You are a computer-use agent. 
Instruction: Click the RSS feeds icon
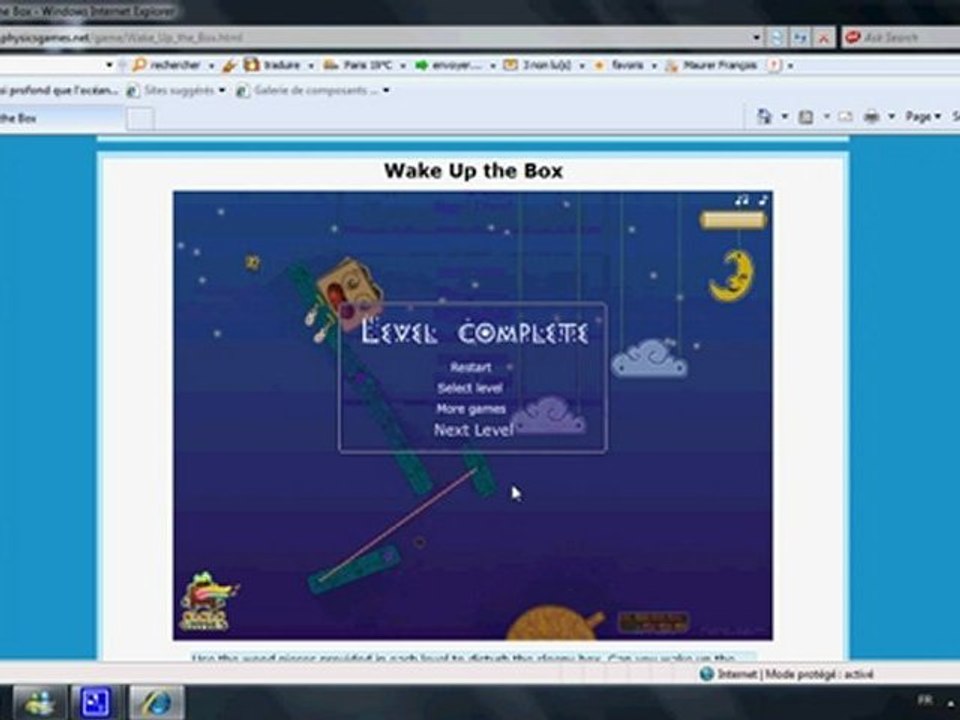pos(806,116)
